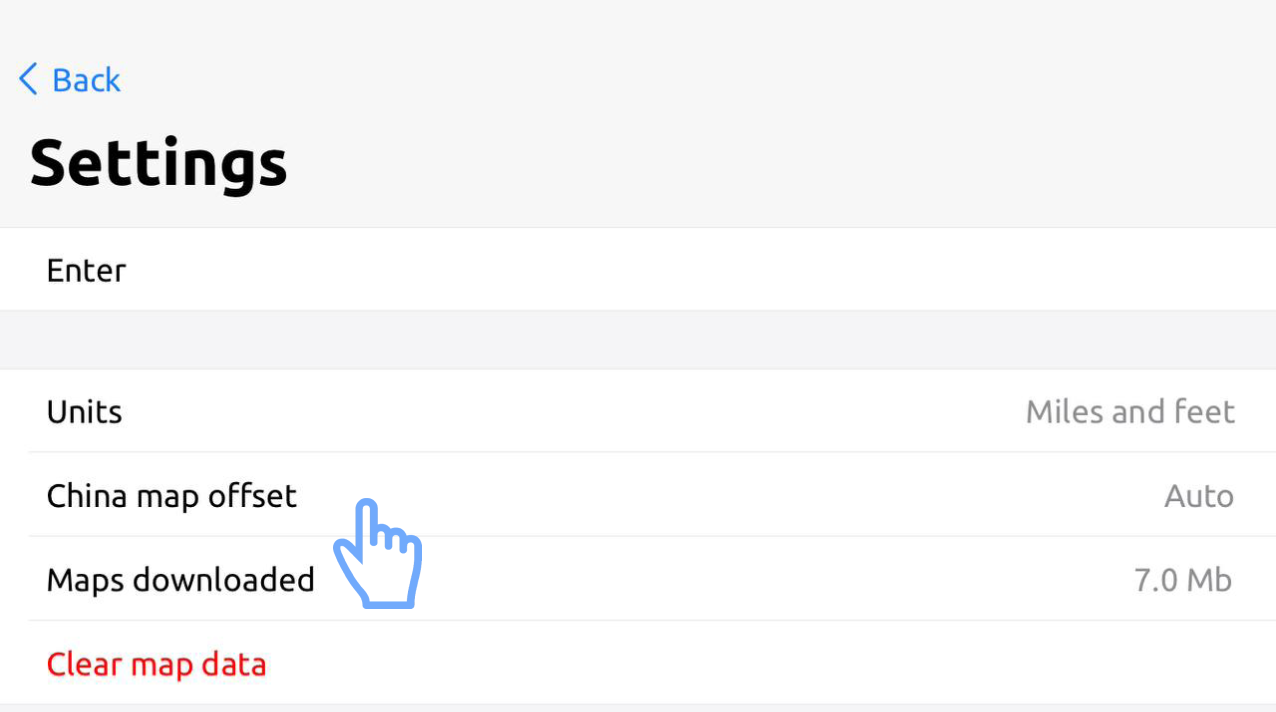This screenshot has height=712, width=1276.
Task: Click the back chevron arrow icon
Action: 28,79
